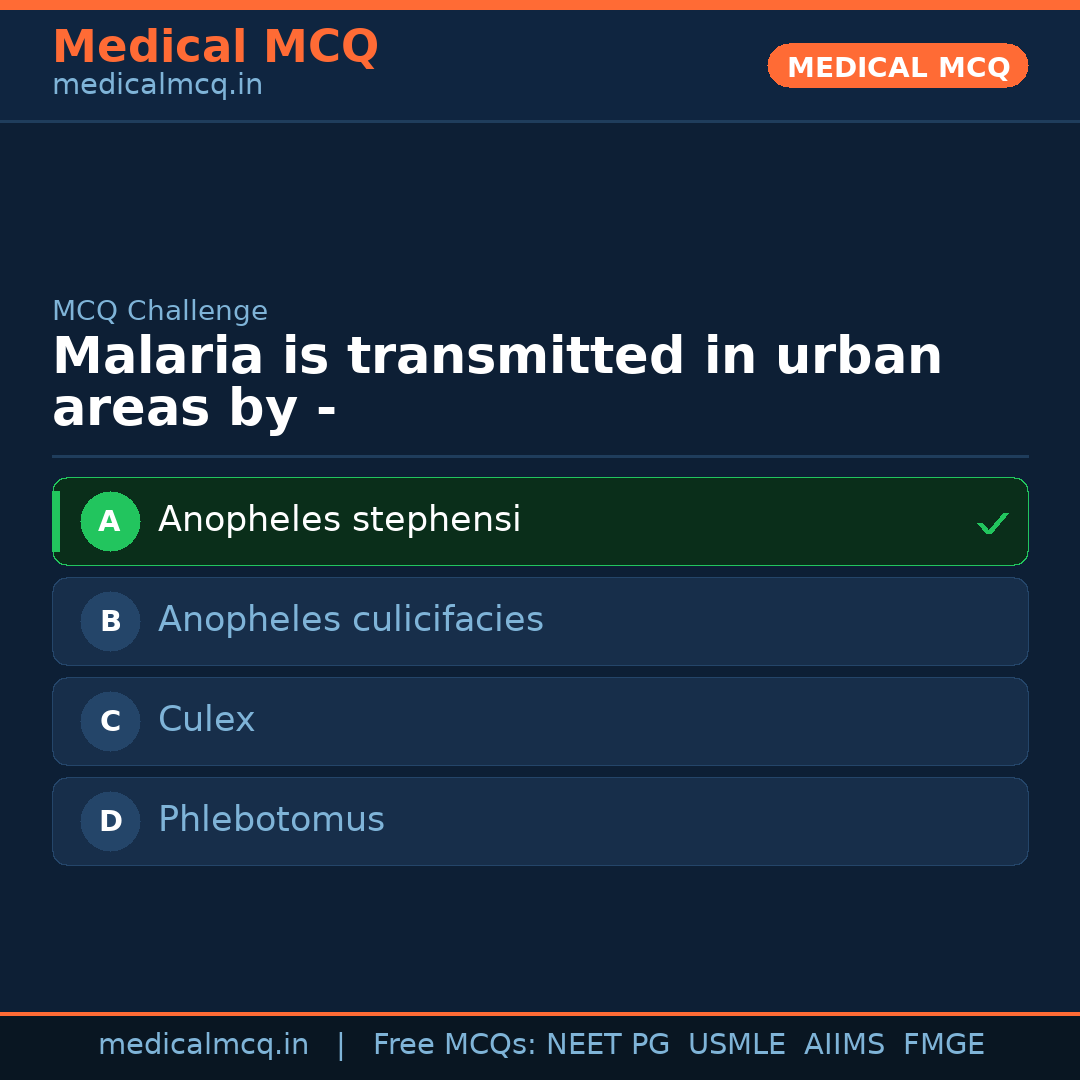The height and width of the screenshot is (1080, 1080).
Task: Select answer option Anopheles culicifacies
Action: (350, 620)
